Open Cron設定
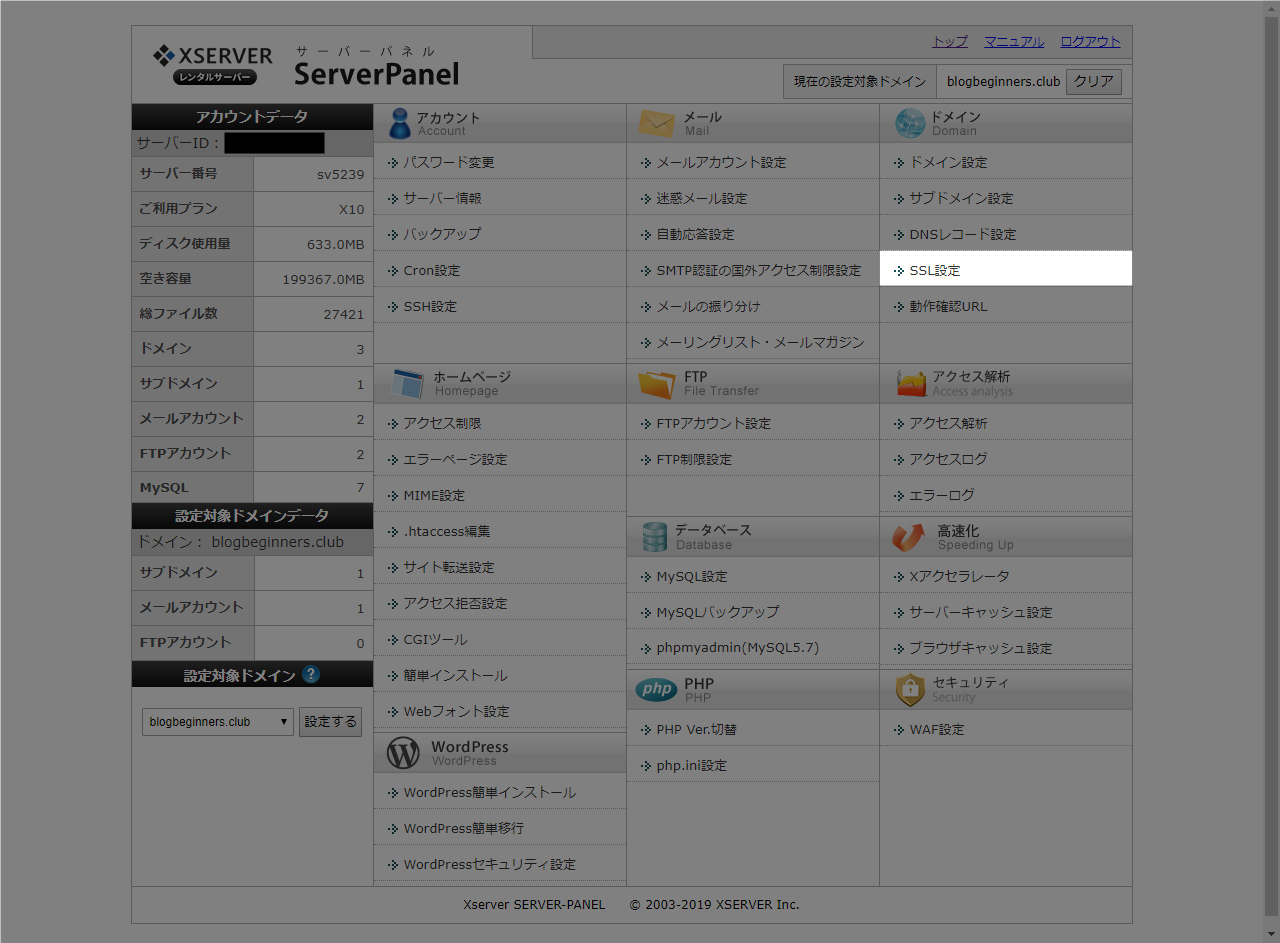 [432, 270]
